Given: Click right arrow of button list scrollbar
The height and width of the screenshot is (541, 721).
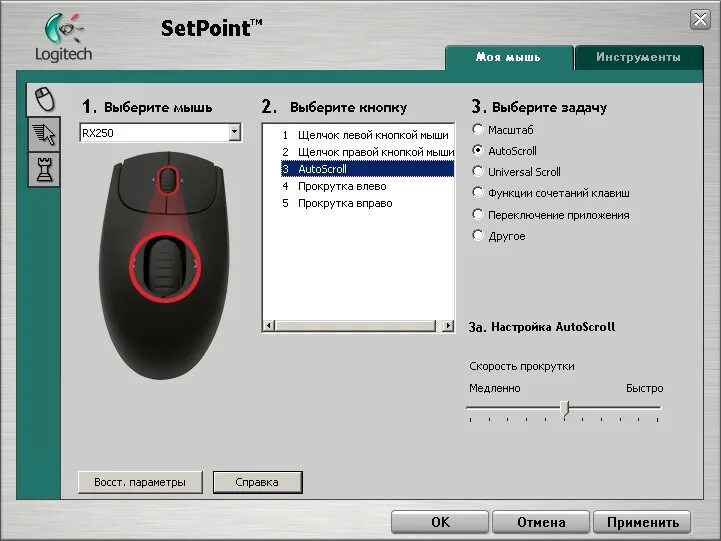Looking at the screenshot, I should [x=448, y=325].
